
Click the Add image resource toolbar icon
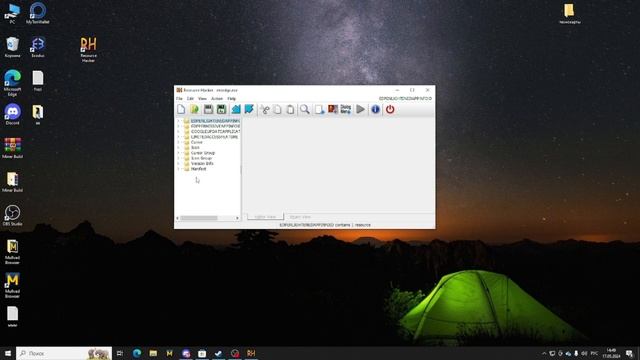[x=333, y=109]
